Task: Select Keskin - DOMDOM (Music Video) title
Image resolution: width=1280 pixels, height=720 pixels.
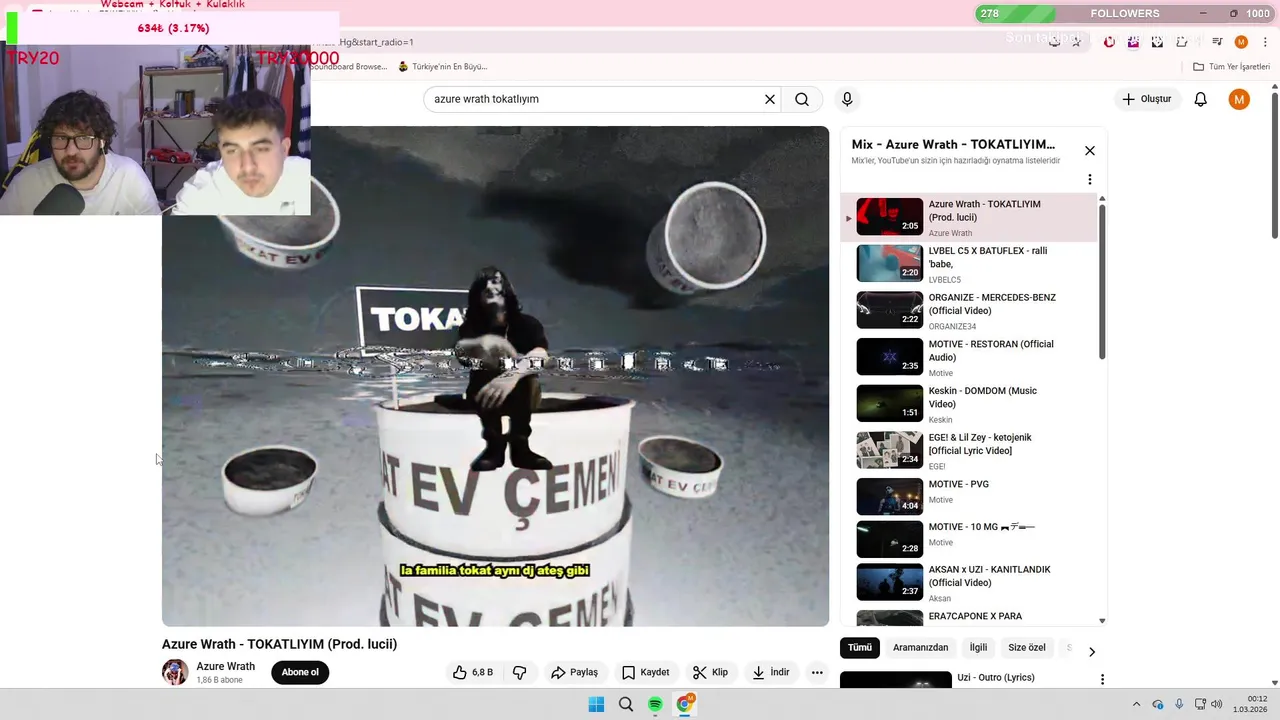Action: click(x=982, y=397)
